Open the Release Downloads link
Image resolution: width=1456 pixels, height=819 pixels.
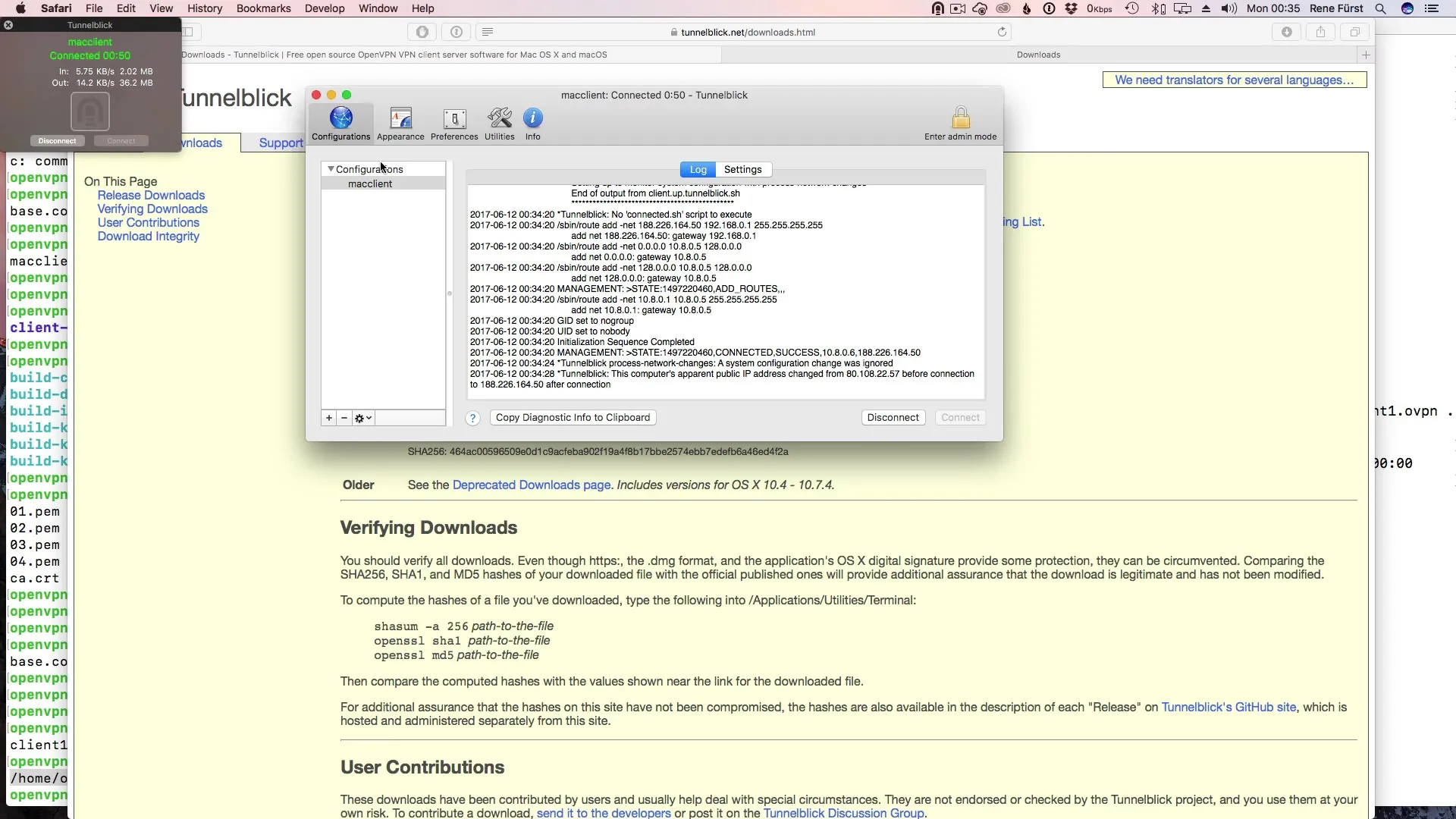click(x=151, y=196)
